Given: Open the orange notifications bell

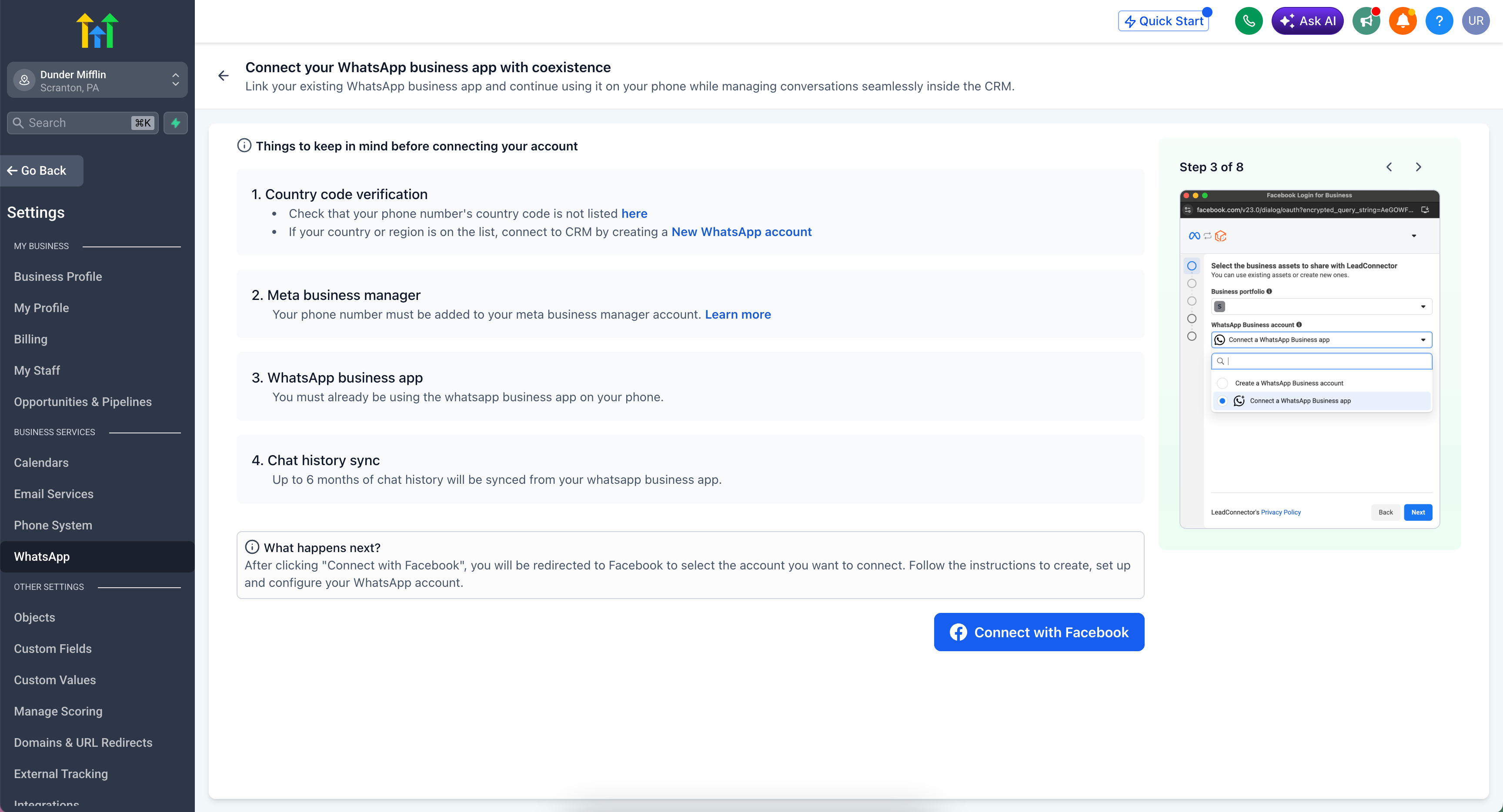Looking at the screenshot, I should (x=1403, y=21).
